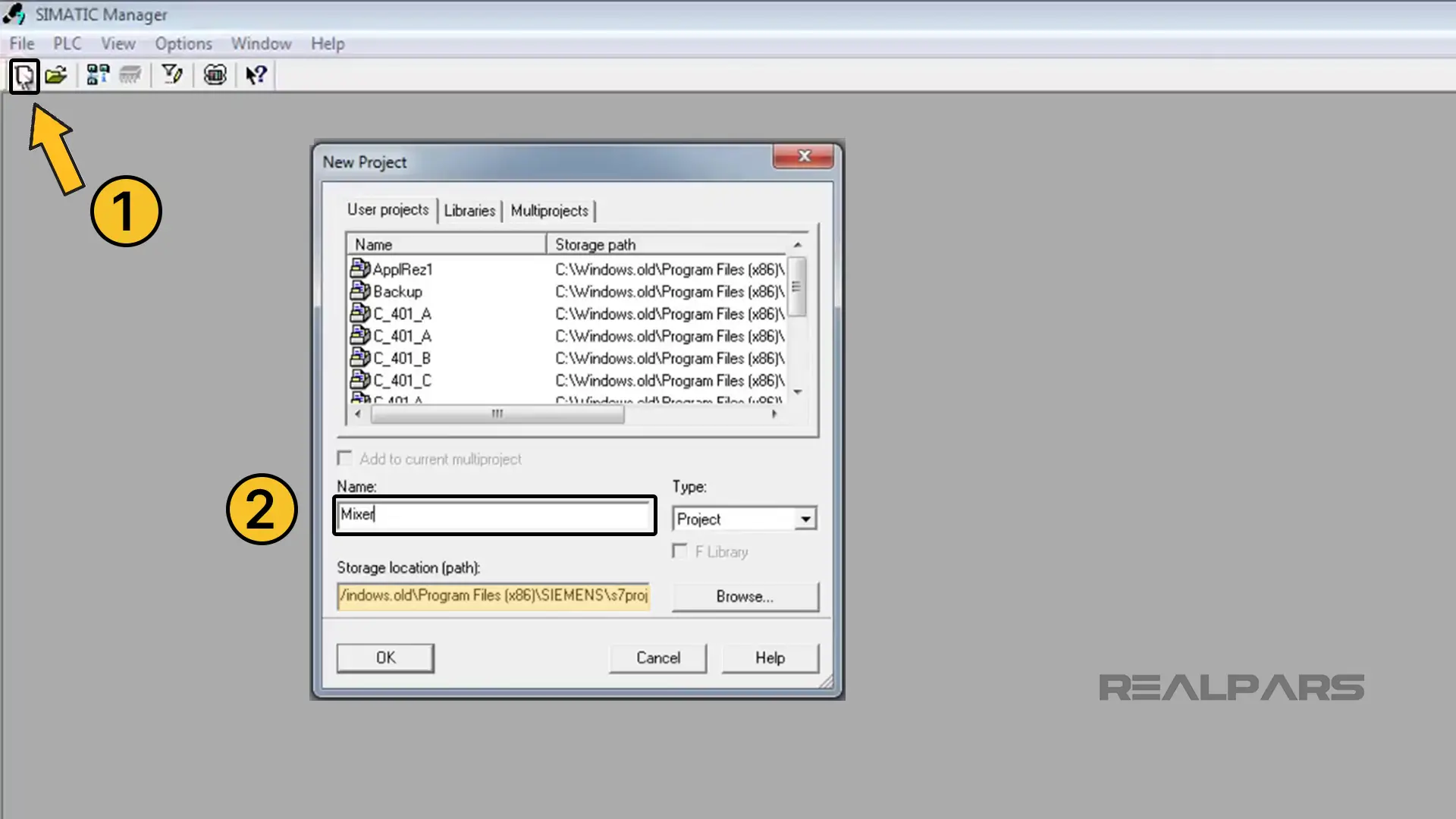Select the ApplRez1 project icon
Screen dimensions: 1456x819
[360, 268]
